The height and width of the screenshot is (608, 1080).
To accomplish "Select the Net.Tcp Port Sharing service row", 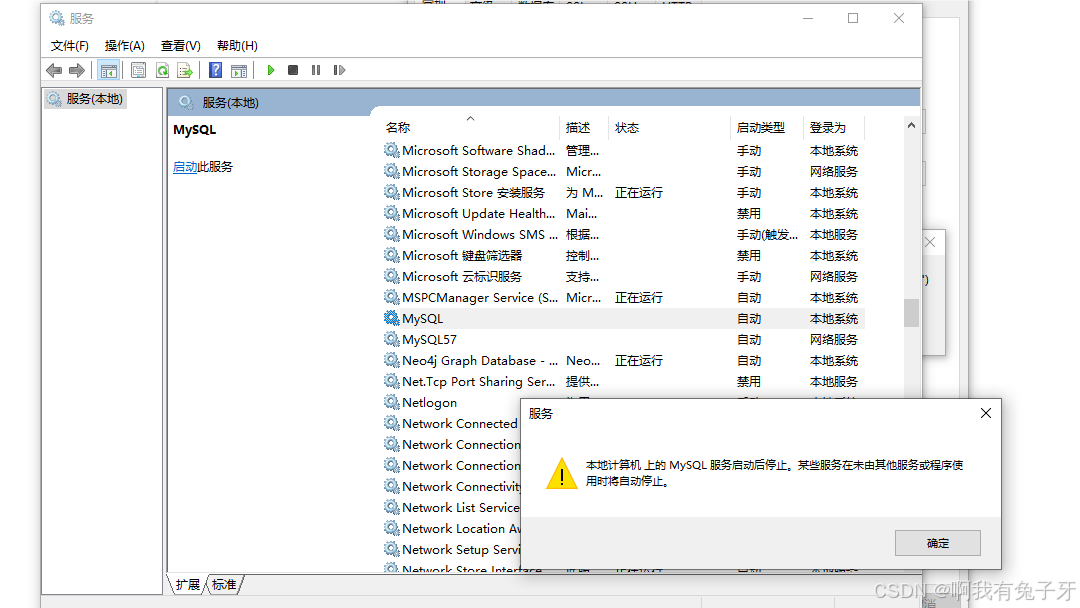I will [x=623, y=381].
